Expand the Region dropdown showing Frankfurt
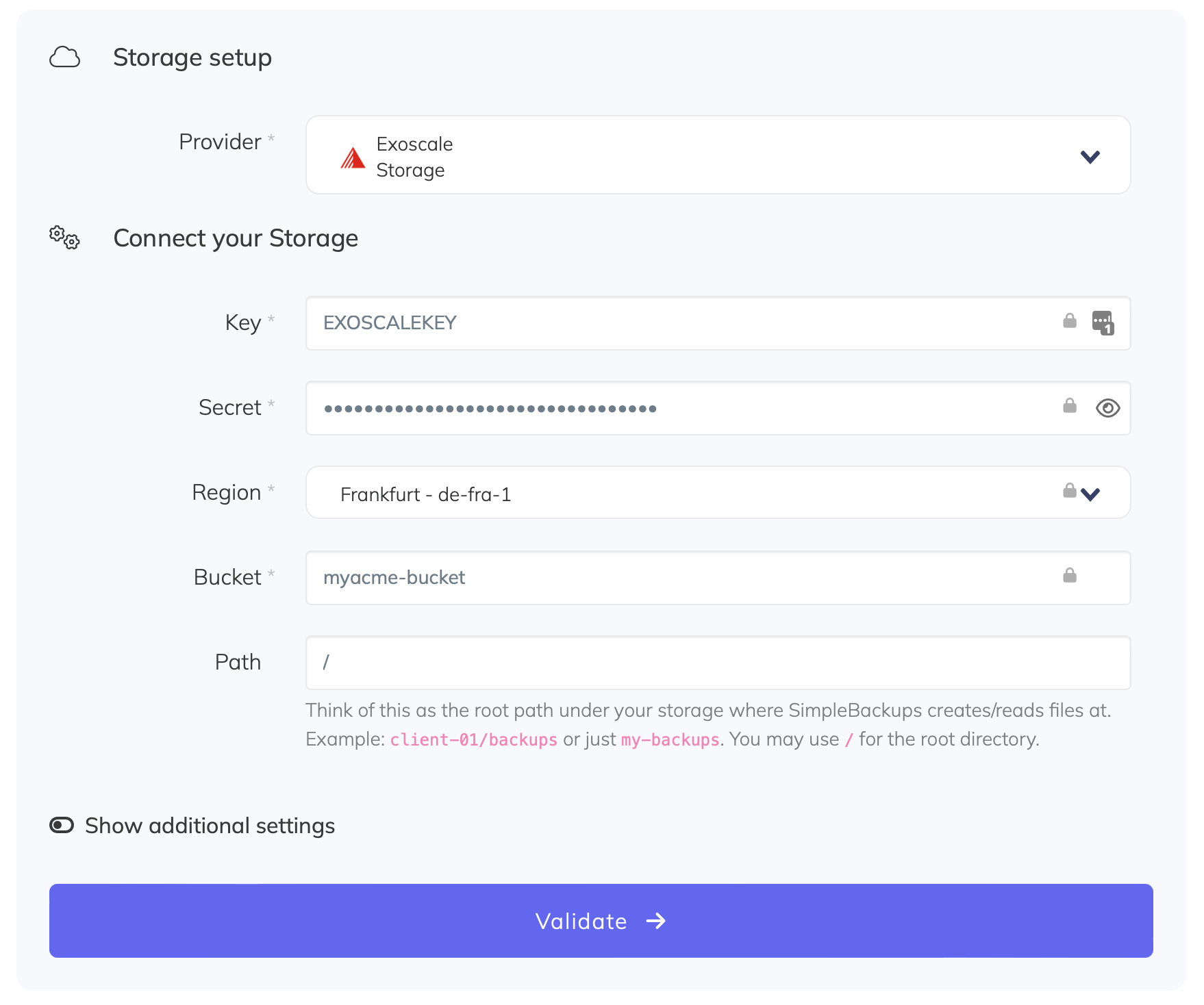 click(1091, 492)
